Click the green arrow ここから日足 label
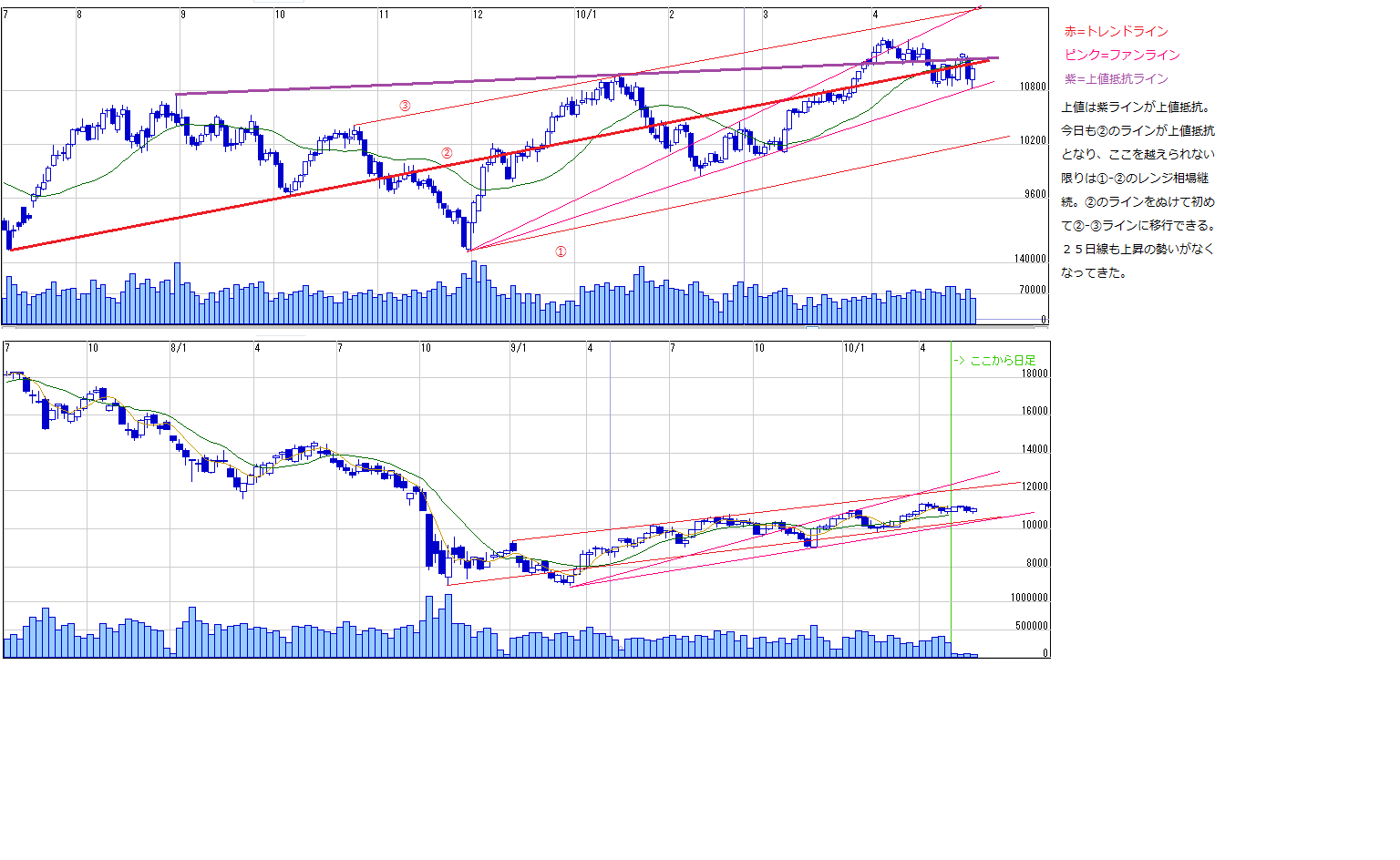Image resolution: width=1400 pixels, height=860 pixels. tap(994, 361)
